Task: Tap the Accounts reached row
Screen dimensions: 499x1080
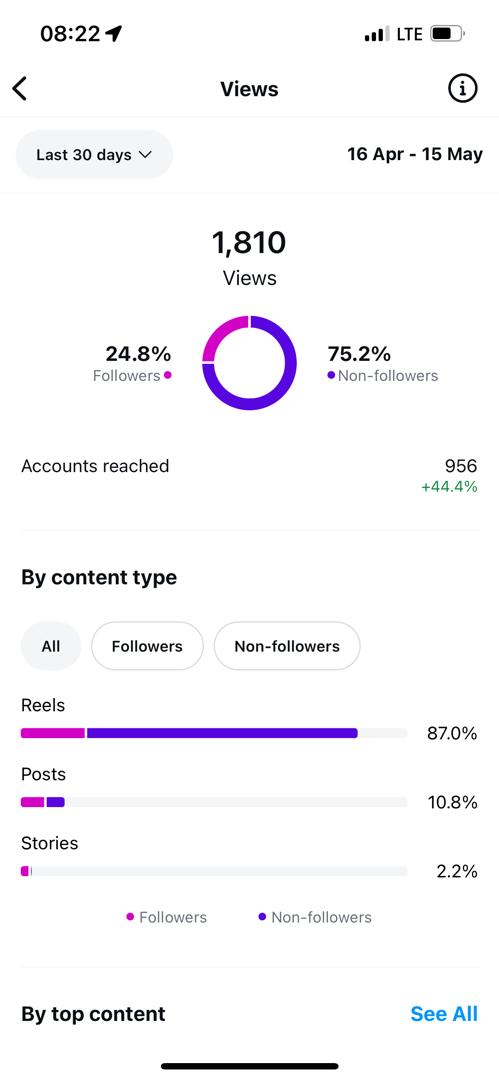Action: coord(250,475)
